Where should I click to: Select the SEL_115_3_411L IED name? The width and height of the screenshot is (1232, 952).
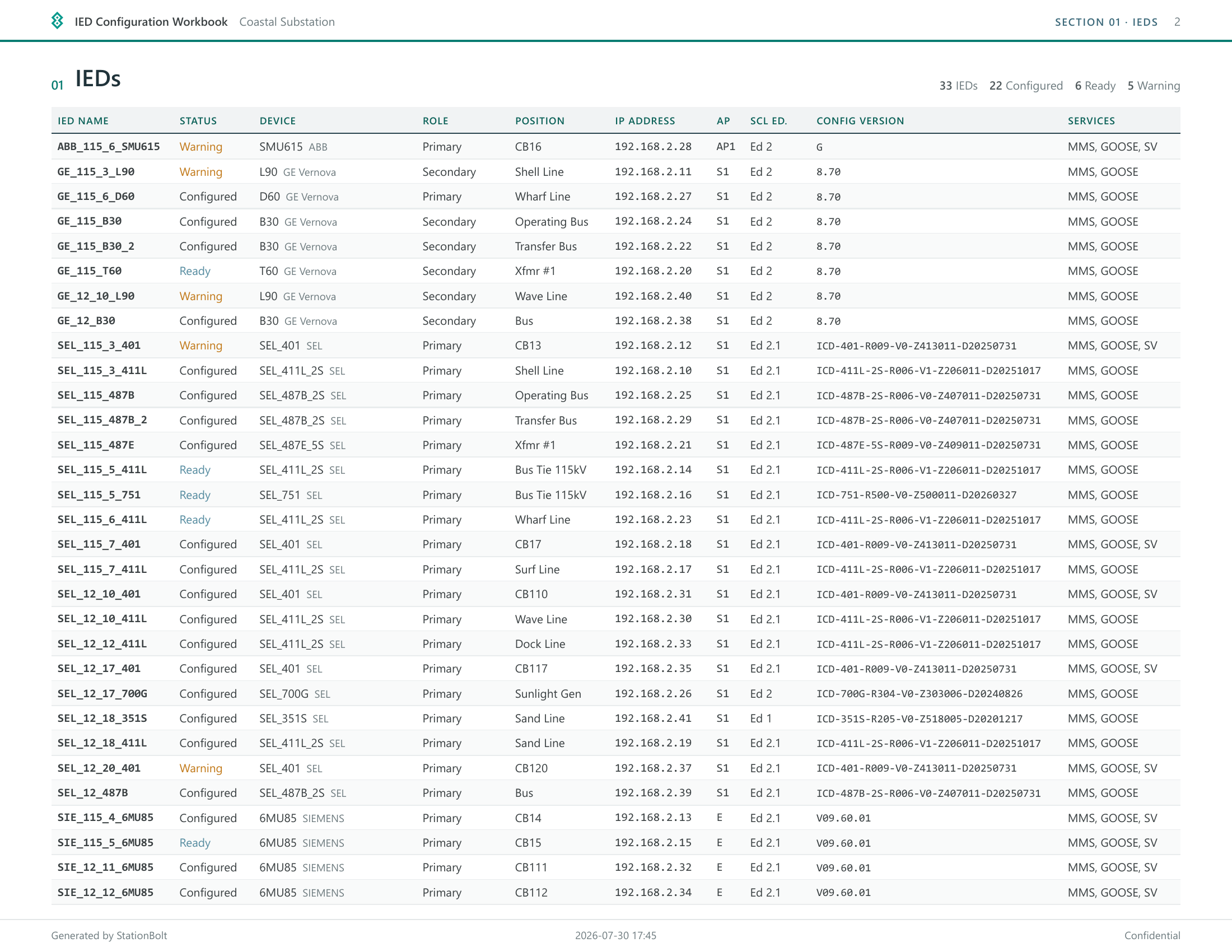point(102,371)
